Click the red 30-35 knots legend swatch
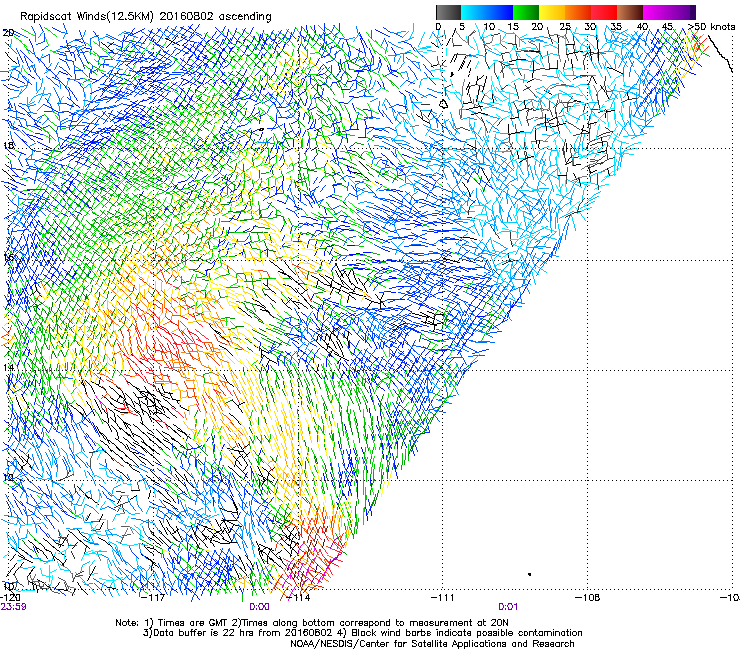Screen dimensions: 740x650 [x=604, y=12]
